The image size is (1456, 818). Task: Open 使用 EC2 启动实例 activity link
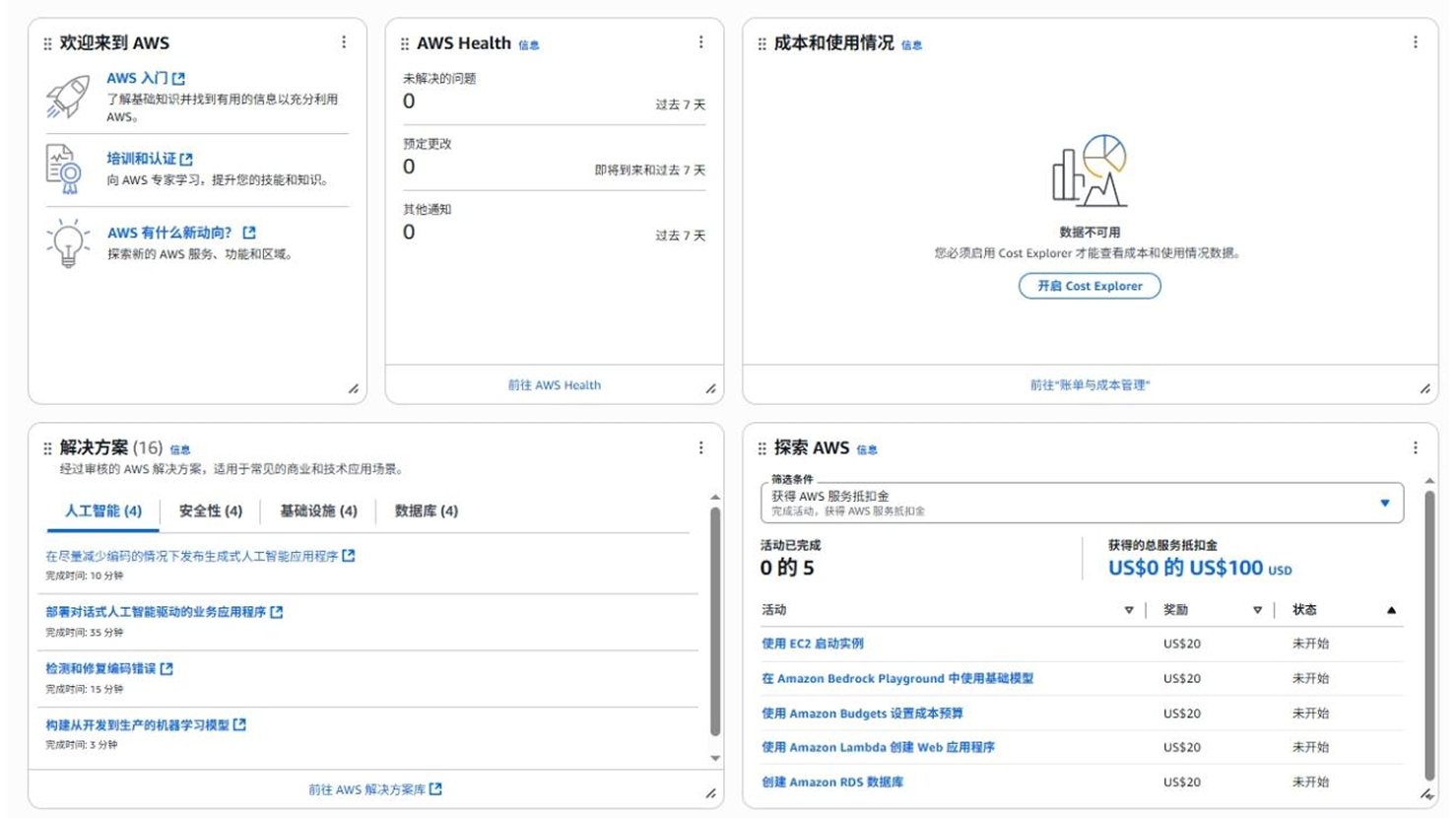[812, 644]
